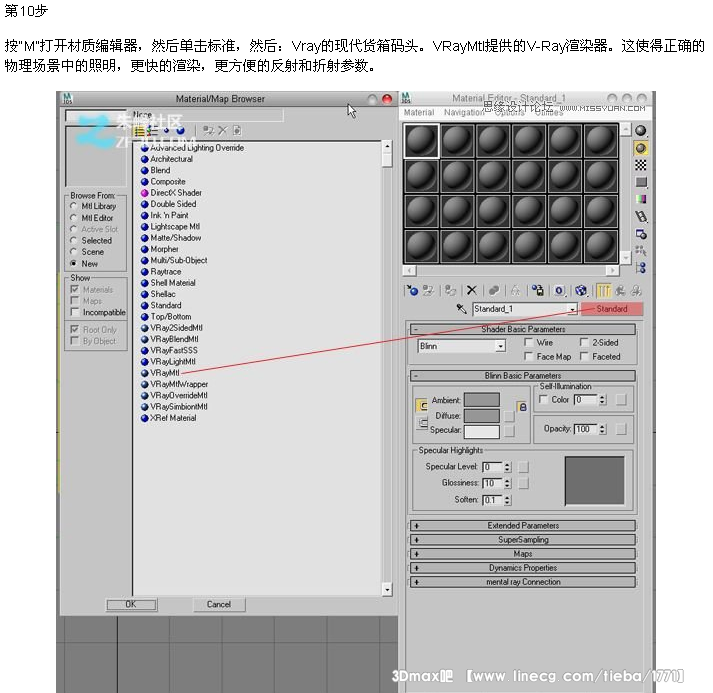713x693 pixels.
Task: Check the Incompatible checkbox
Action: click(x=74, y=313)
